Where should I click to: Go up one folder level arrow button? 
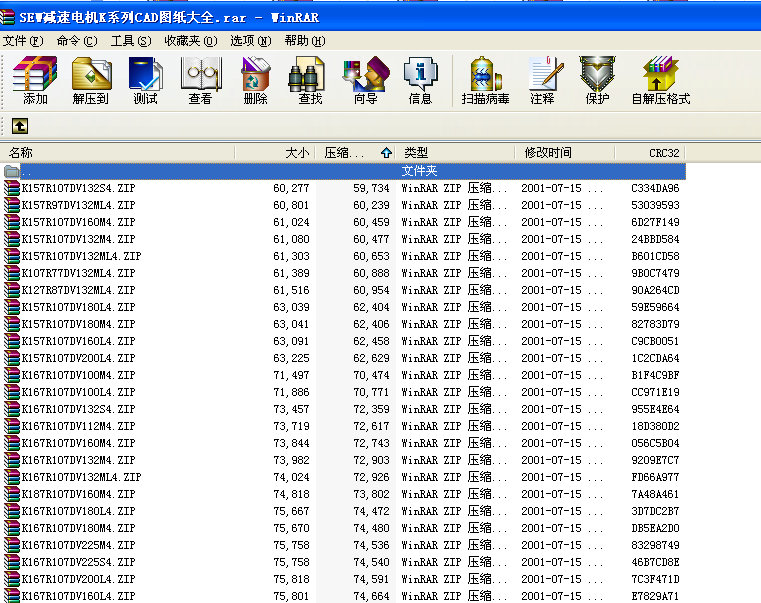(20, 126)
